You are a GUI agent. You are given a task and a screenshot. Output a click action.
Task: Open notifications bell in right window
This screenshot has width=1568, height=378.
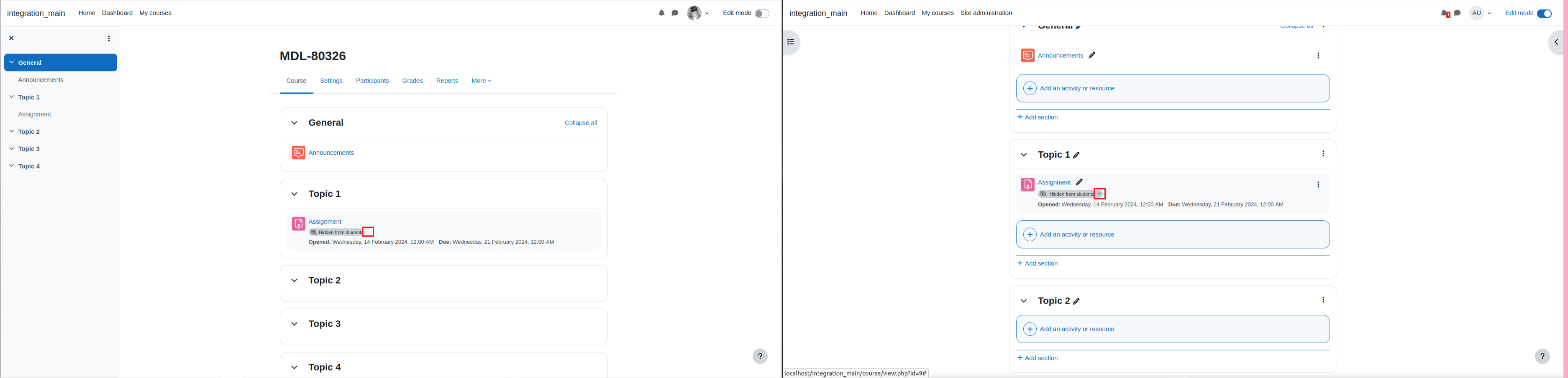pos(1445,13)
